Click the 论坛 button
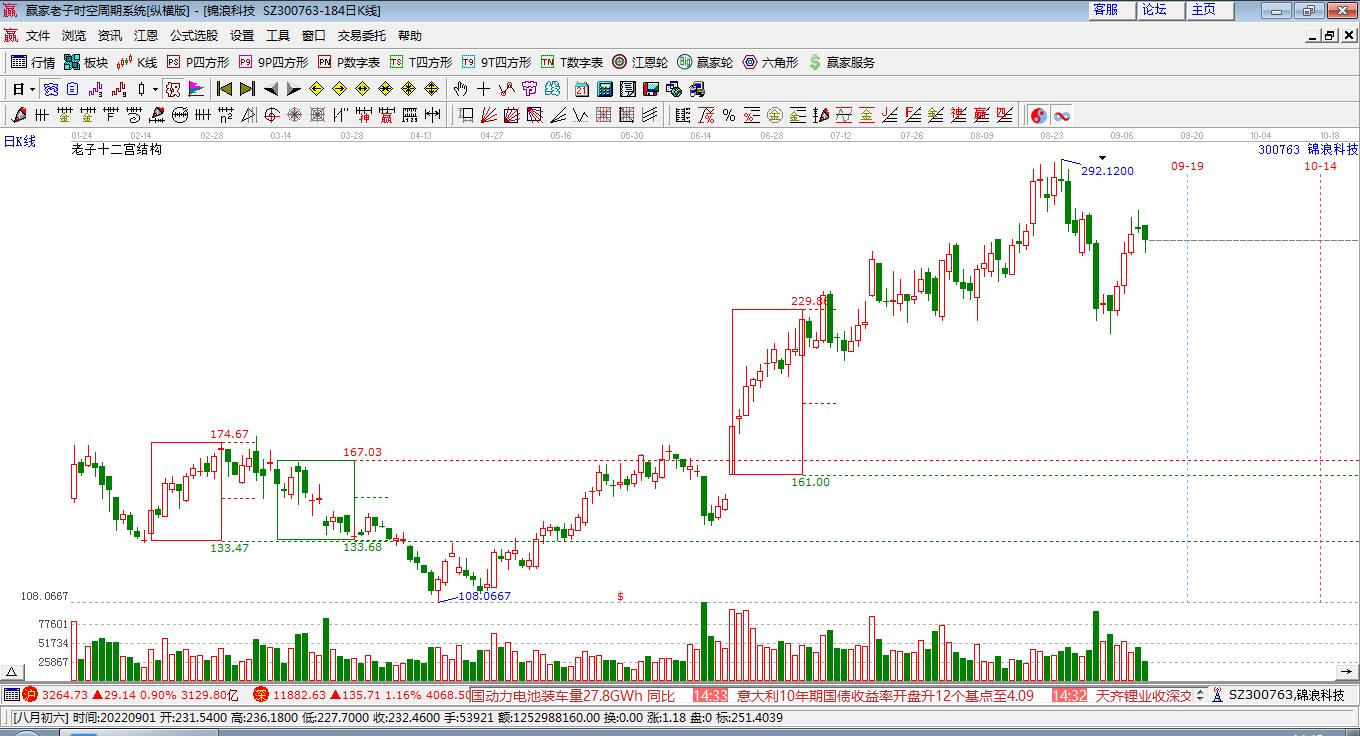 click(x=1161, y=10)
